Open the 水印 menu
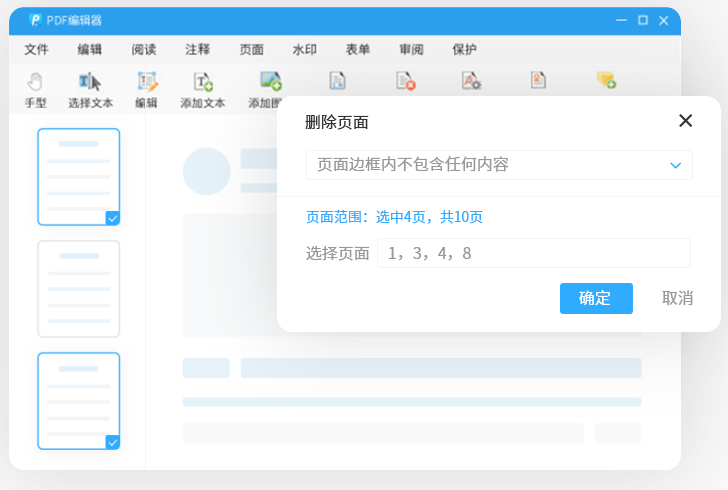The image size is (728, 490). coord(305,49)
